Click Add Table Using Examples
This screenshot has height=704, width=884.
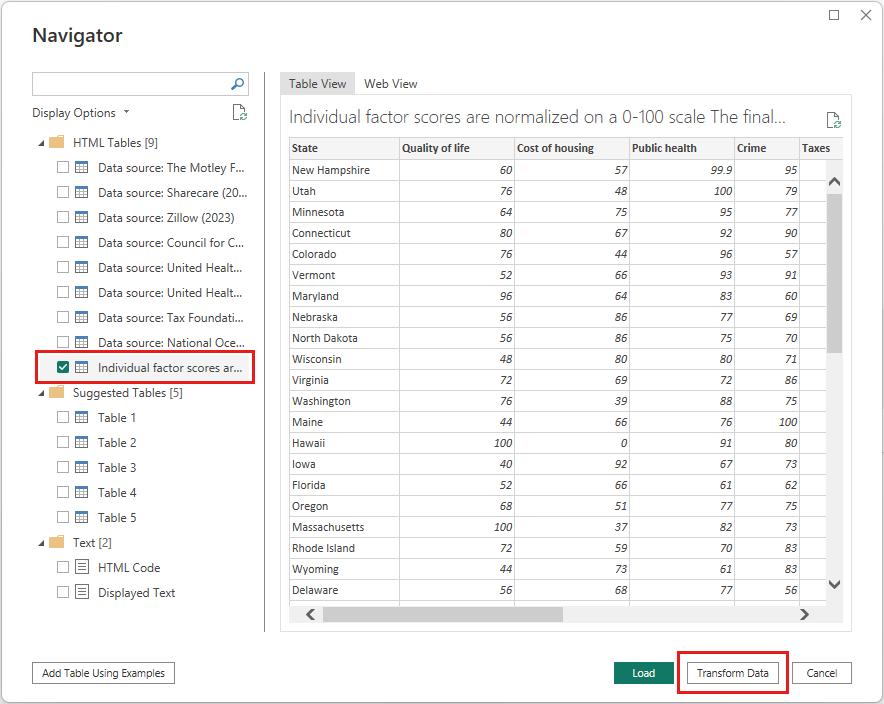(102, 673)
